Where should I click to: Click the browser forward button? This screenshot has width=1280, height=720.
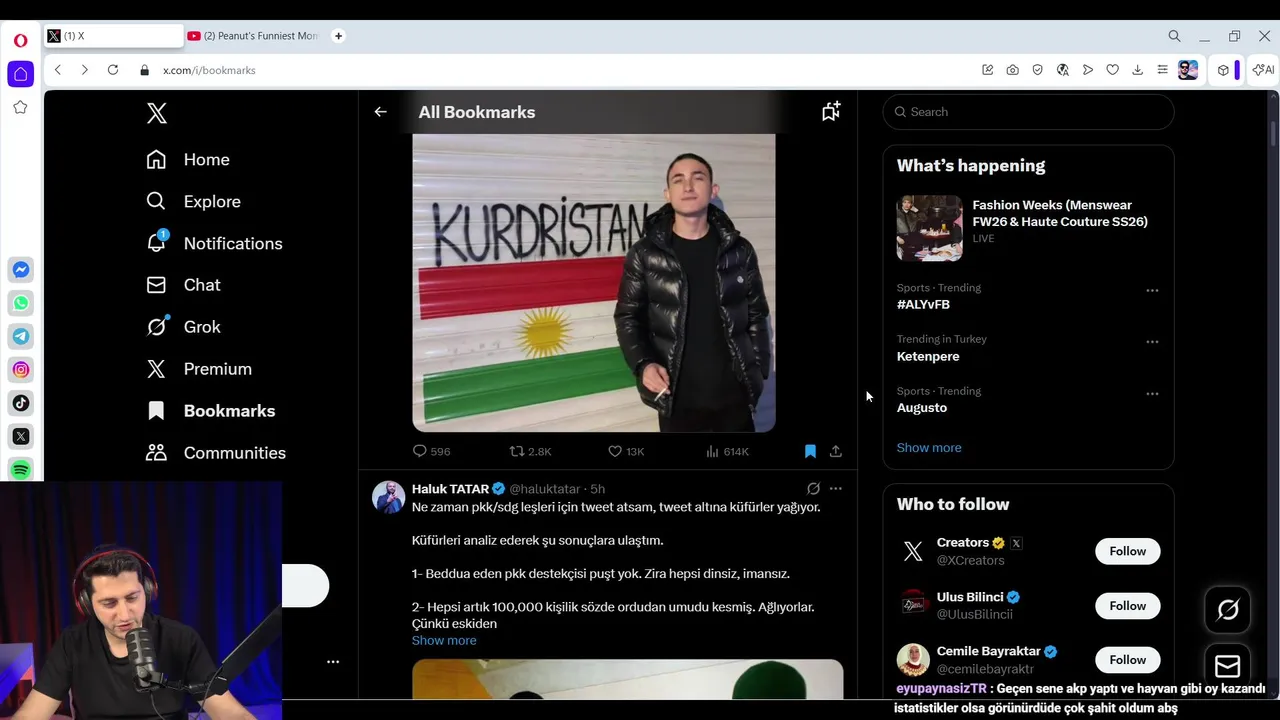[84, 70]
